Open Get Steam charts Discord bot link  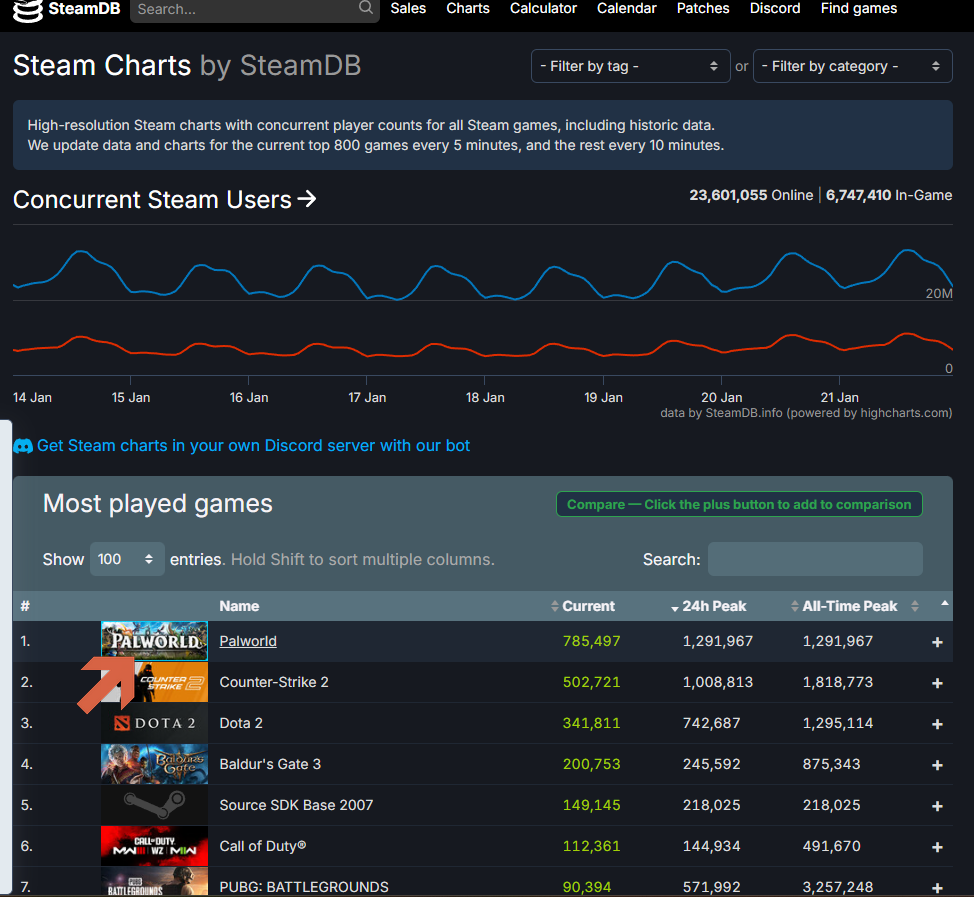pos(253,446)
